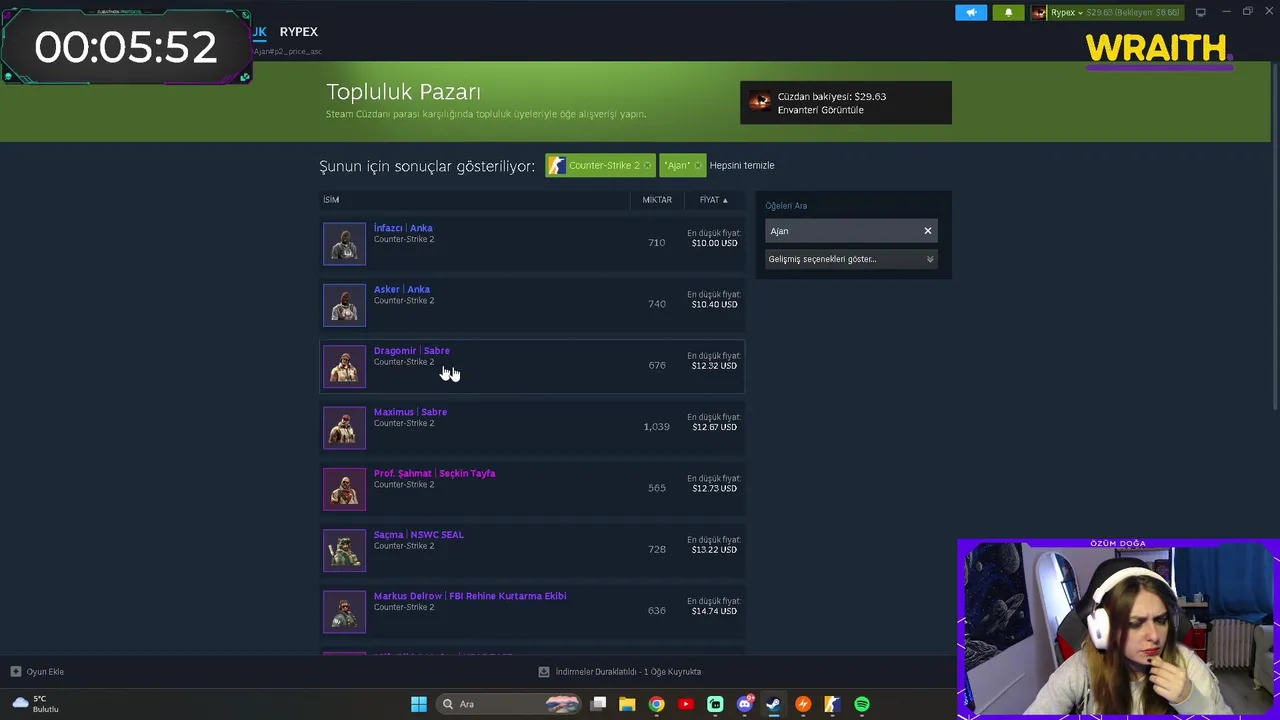The image size is (1280, 720).
Task: Click the wallet balance avatar image
Action: pos(759,102)
